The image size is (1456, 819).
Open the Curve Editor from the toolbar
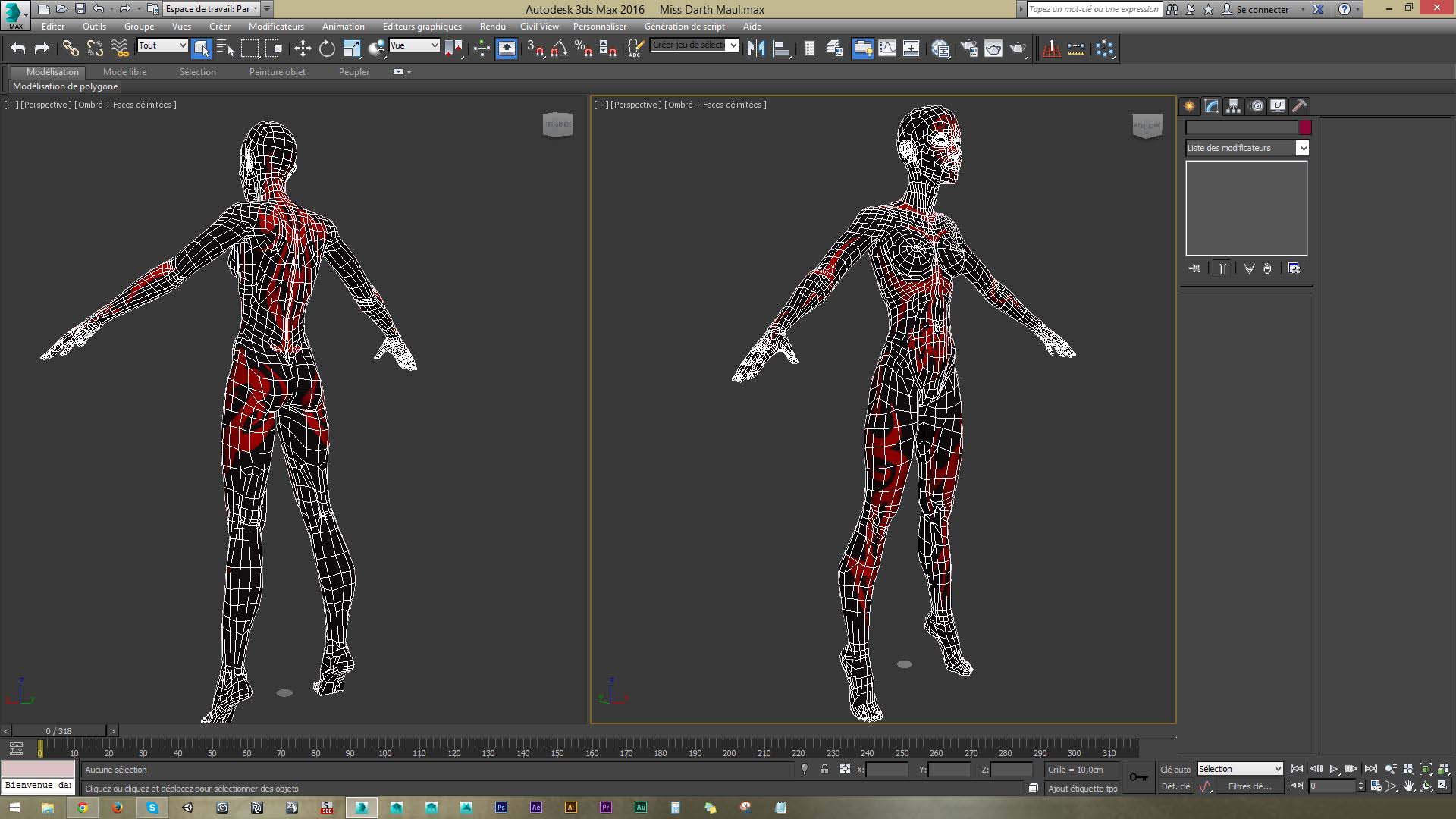point(886,49)
